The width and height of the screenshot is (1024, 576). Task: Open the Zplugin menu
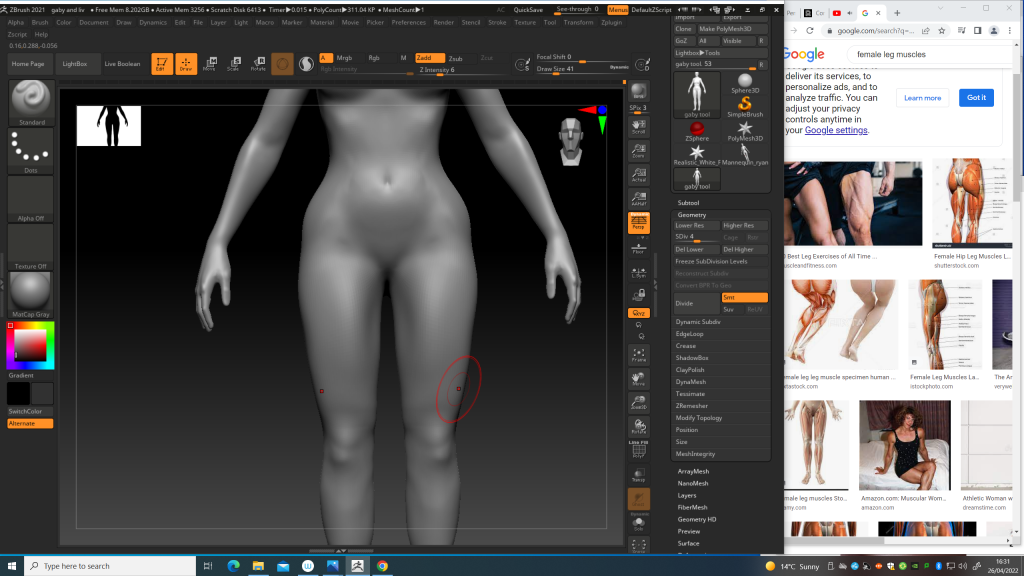pos(611,22)
